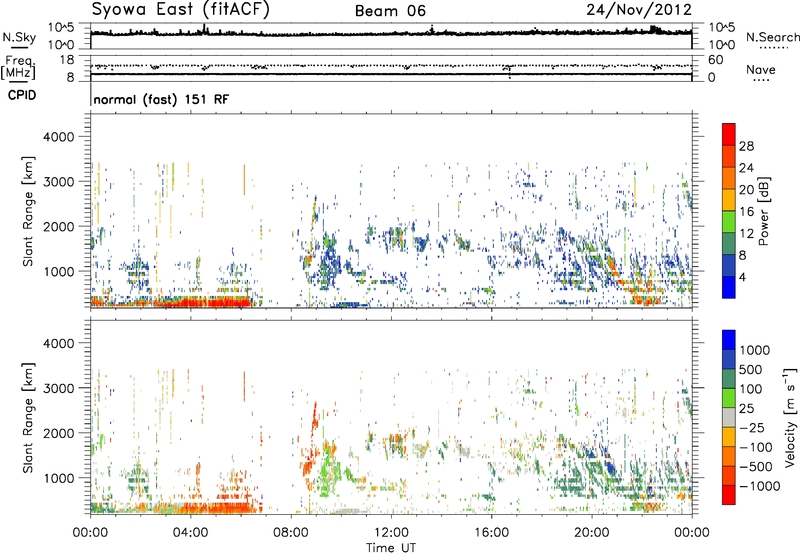Click the "Power [dB]" colorbar label

[763, 211]
